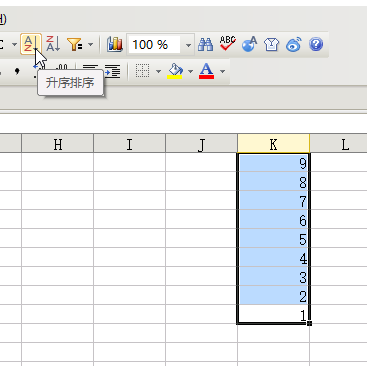The height and width of the screenshot is (366, 367).
Task: Open the filter options dropdown arrow
Action: (x=90, y=44)
